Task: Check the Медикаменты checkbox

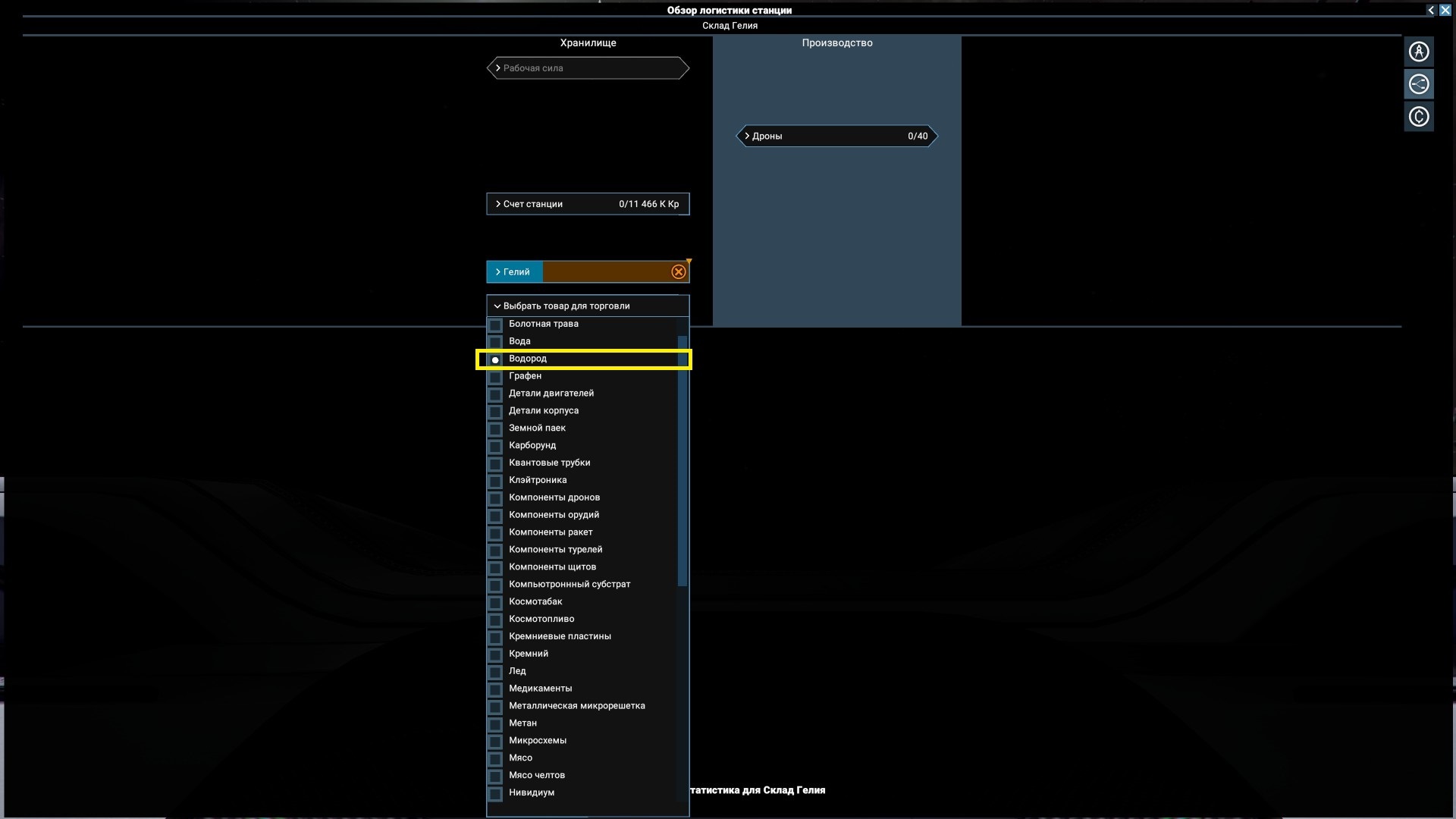Action: pyautogui.click(x=495, y=690)
